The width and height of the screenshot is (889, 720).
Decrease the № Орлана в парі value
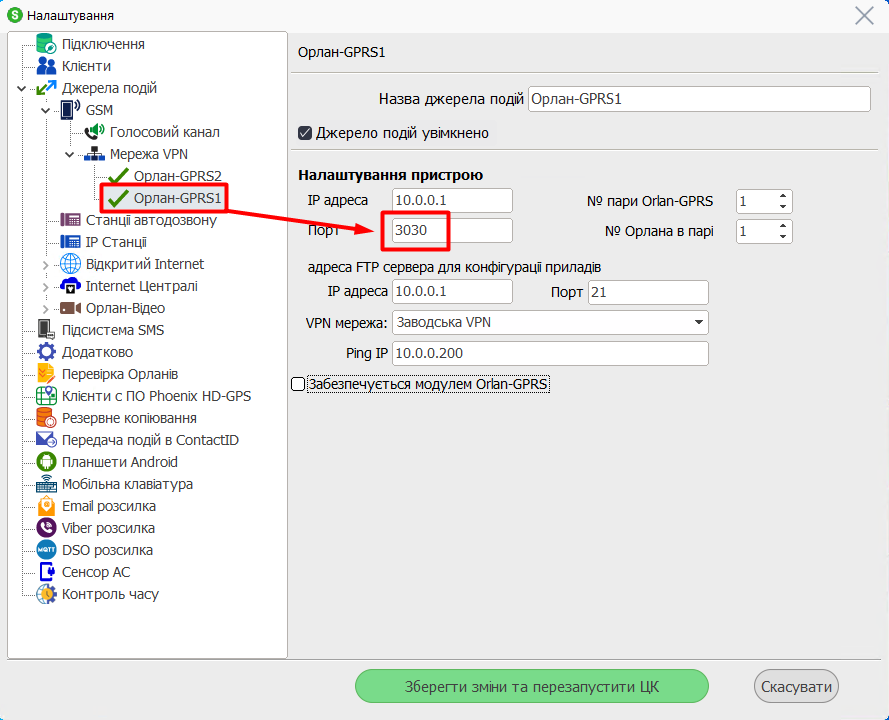pos(783,237)
